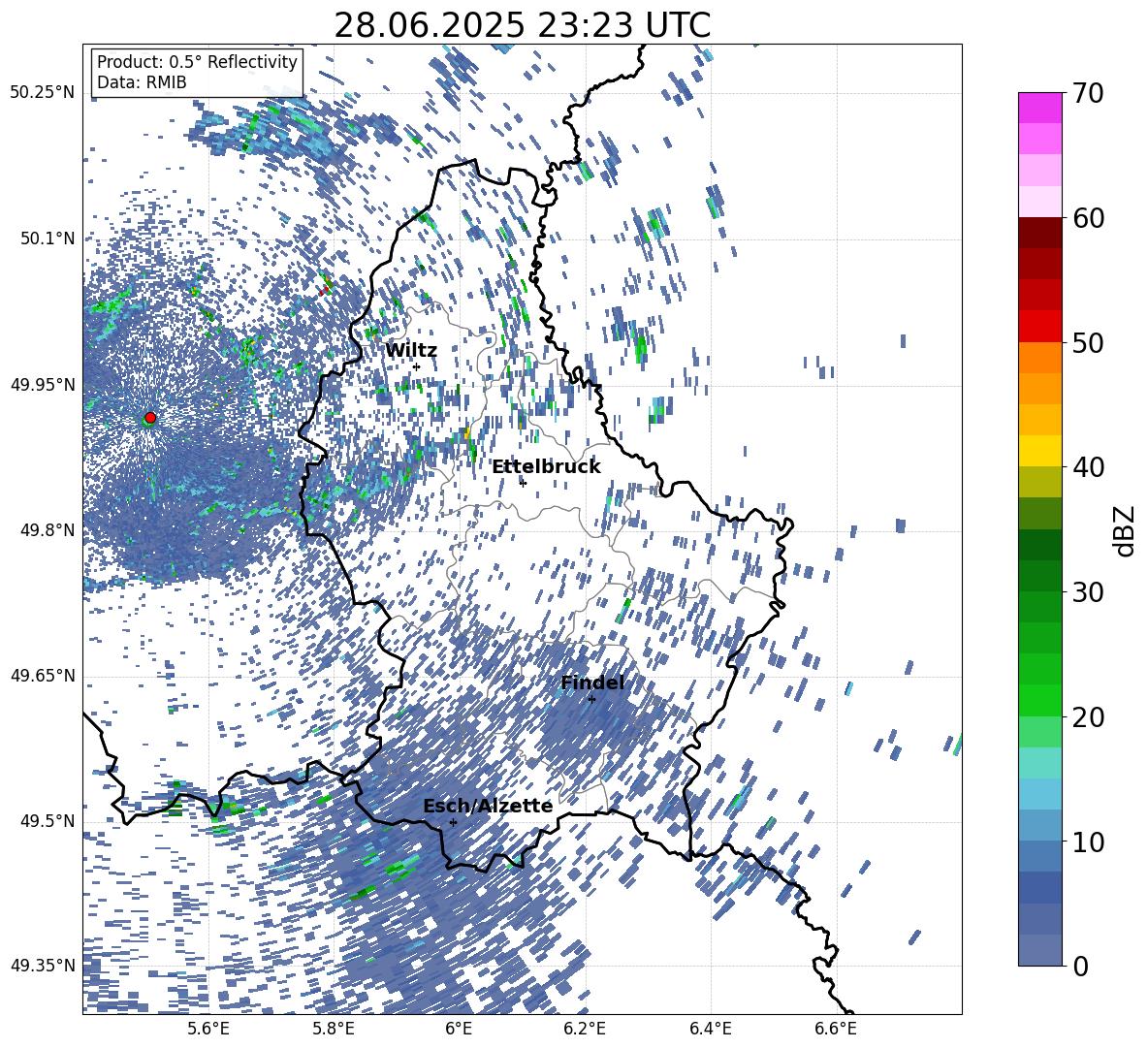Click the Esch/Alzette city label
1148x1048 pixels.
488,806
